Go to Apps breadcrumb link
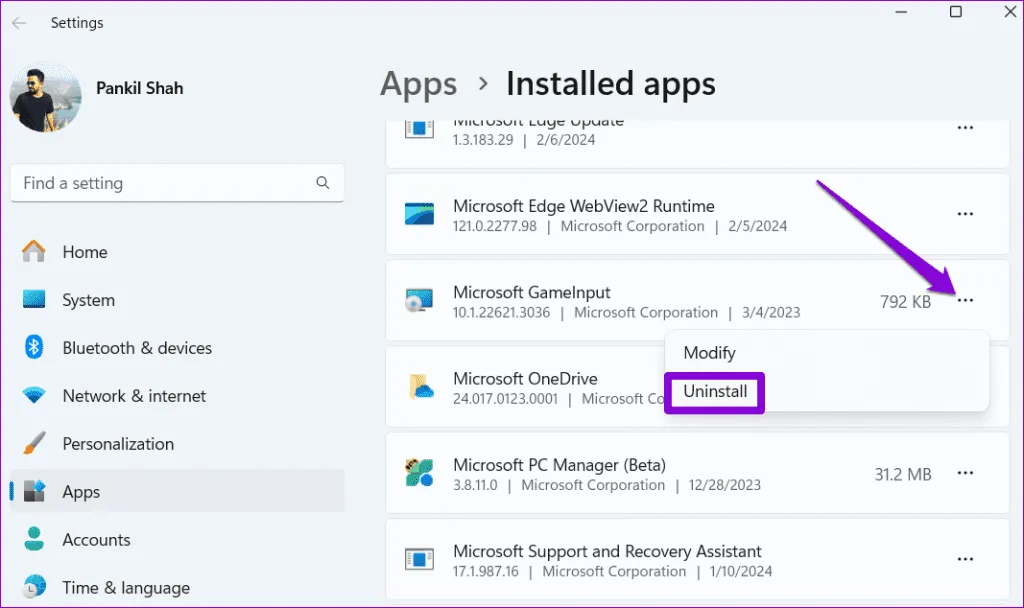The height and width of the screenshot is (608, 1024). (x=418, y=84)
